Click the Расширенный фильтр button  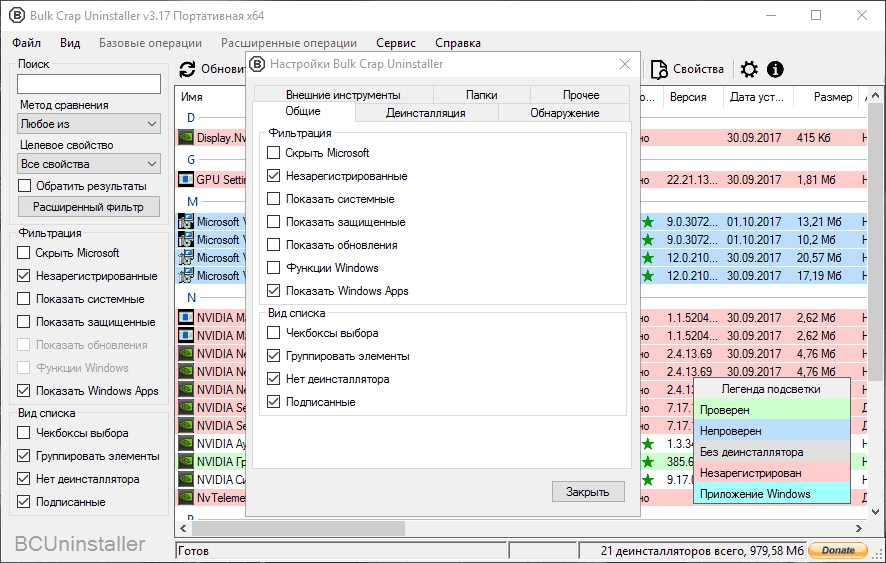(x=89, y=207)
